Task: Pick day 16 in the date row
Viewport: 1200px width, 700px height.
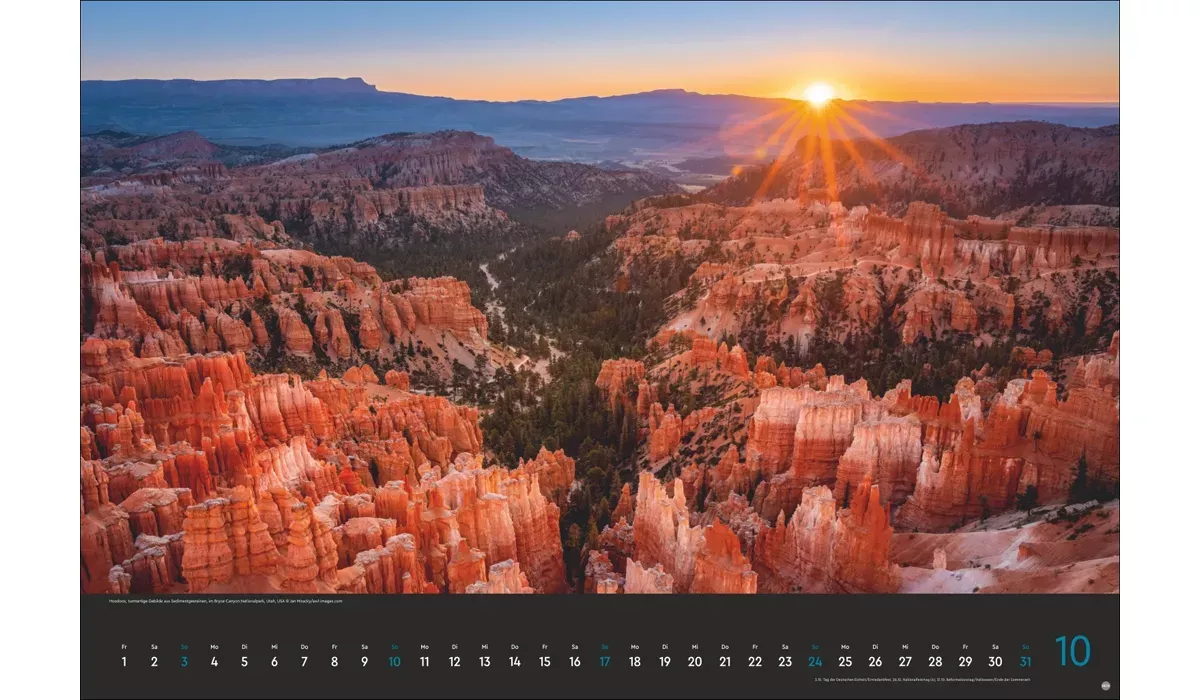Action: 574,662
